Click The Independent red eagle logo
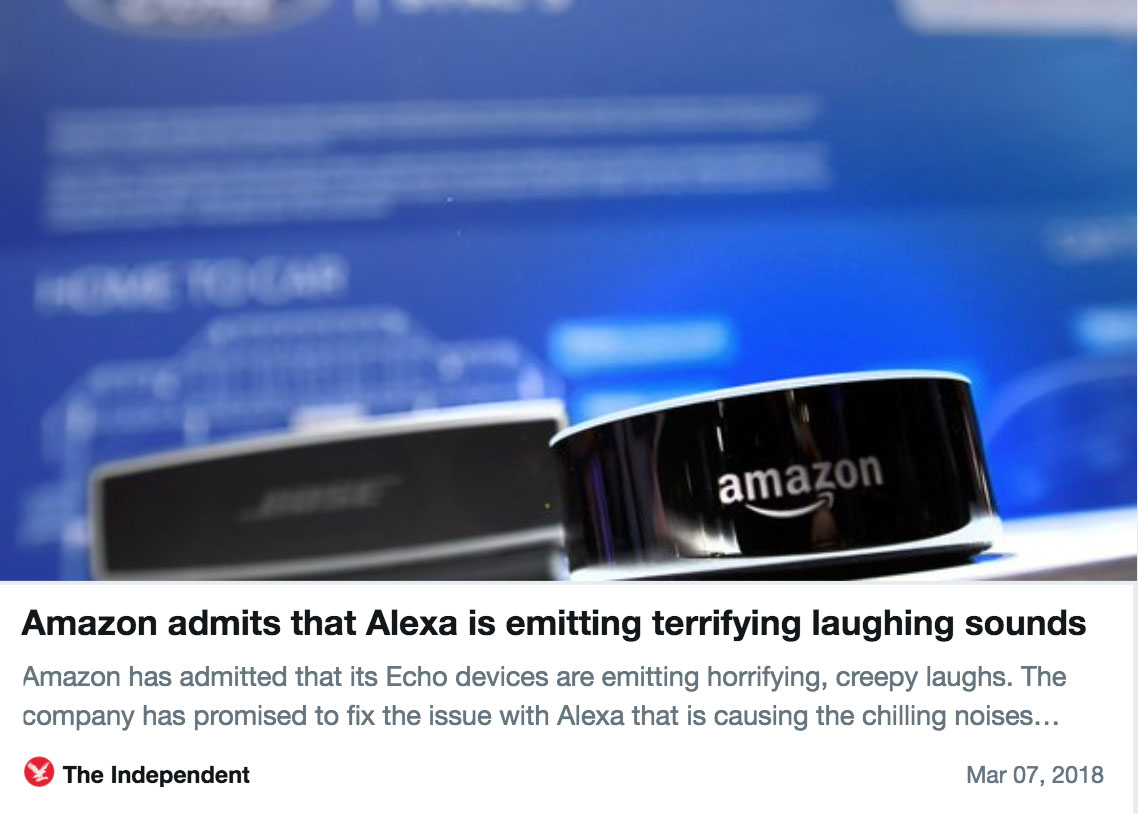Screen dimensions: 1138x814 tap(39, 772)
